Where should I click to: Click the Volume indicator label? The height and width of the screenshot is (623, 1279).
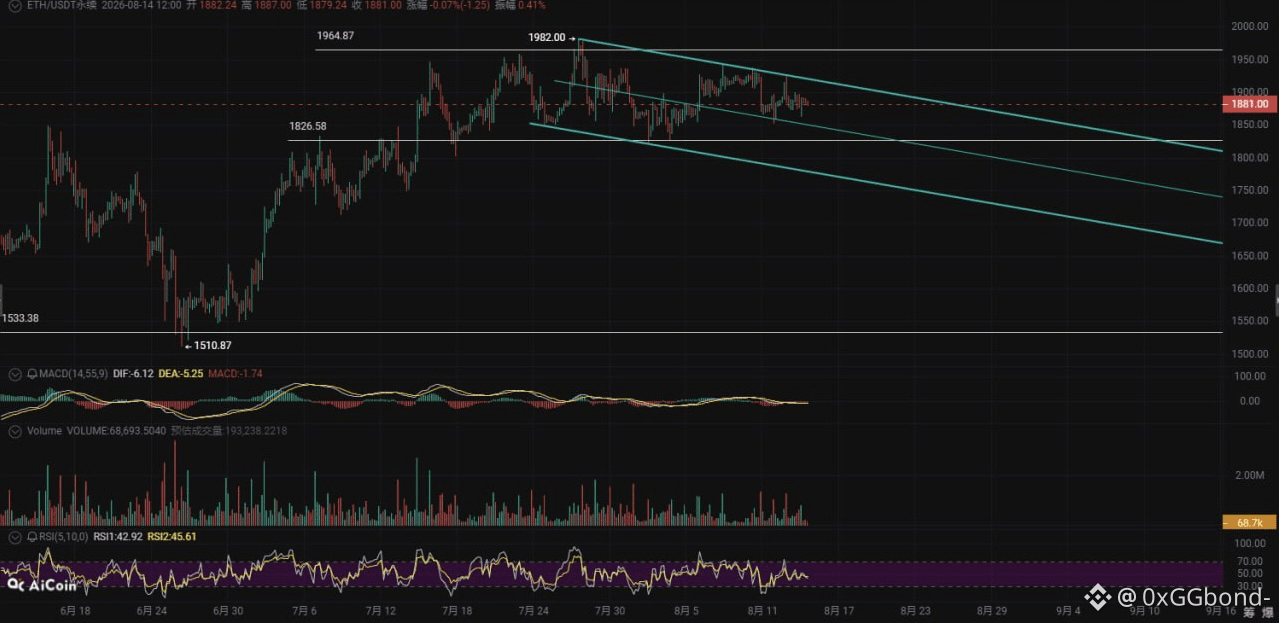pyautogui.click(x=44, y=431)
